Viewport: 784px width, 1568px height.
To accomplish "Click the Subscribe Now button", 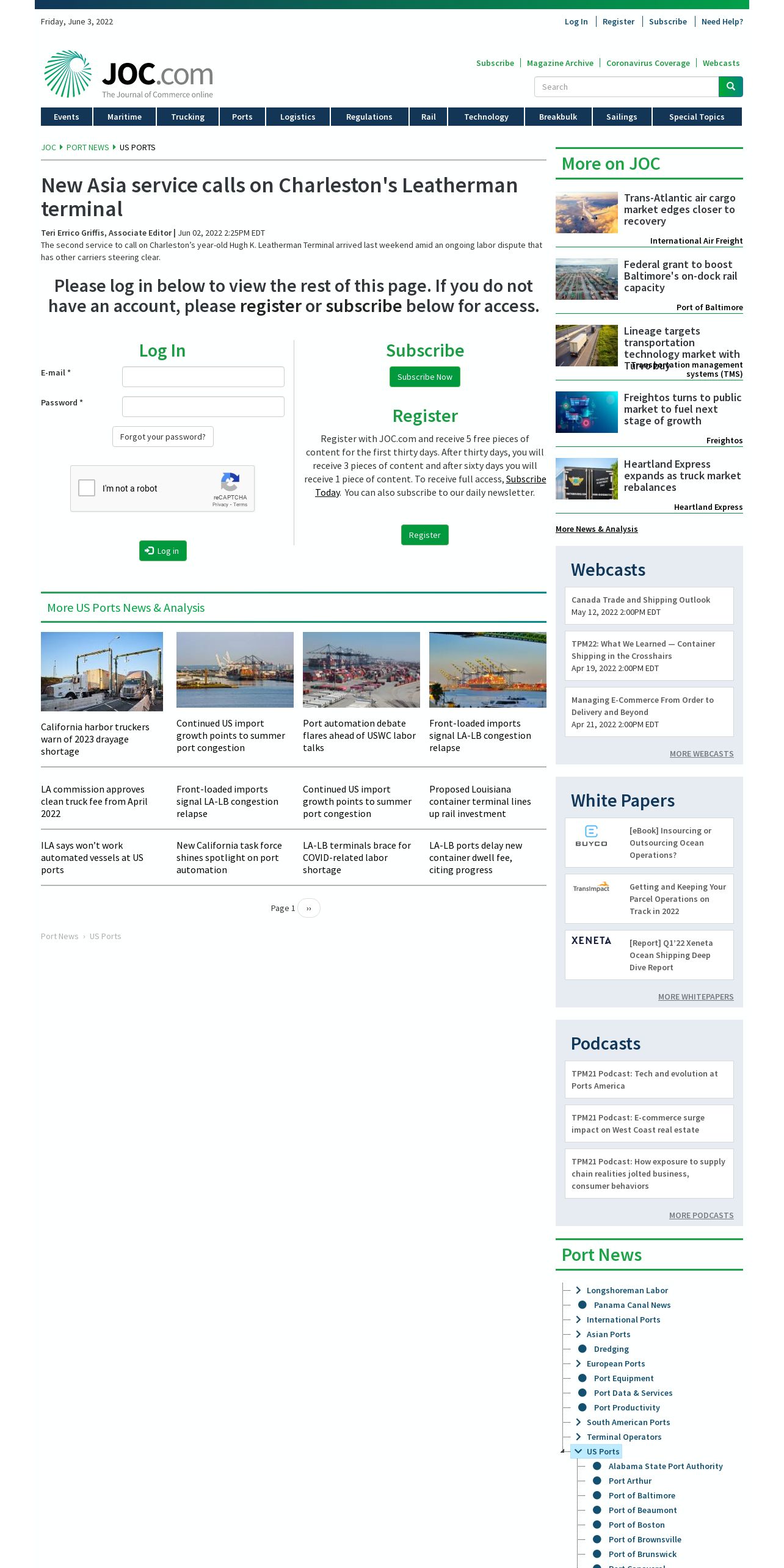I will coord(425,377).
